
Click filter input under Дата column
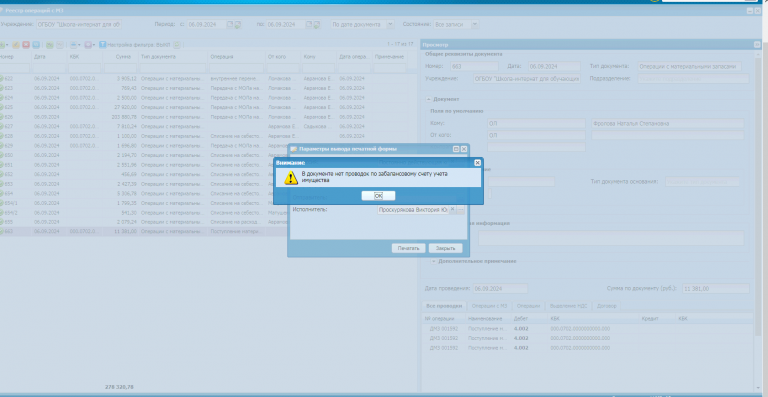point(49,68)
